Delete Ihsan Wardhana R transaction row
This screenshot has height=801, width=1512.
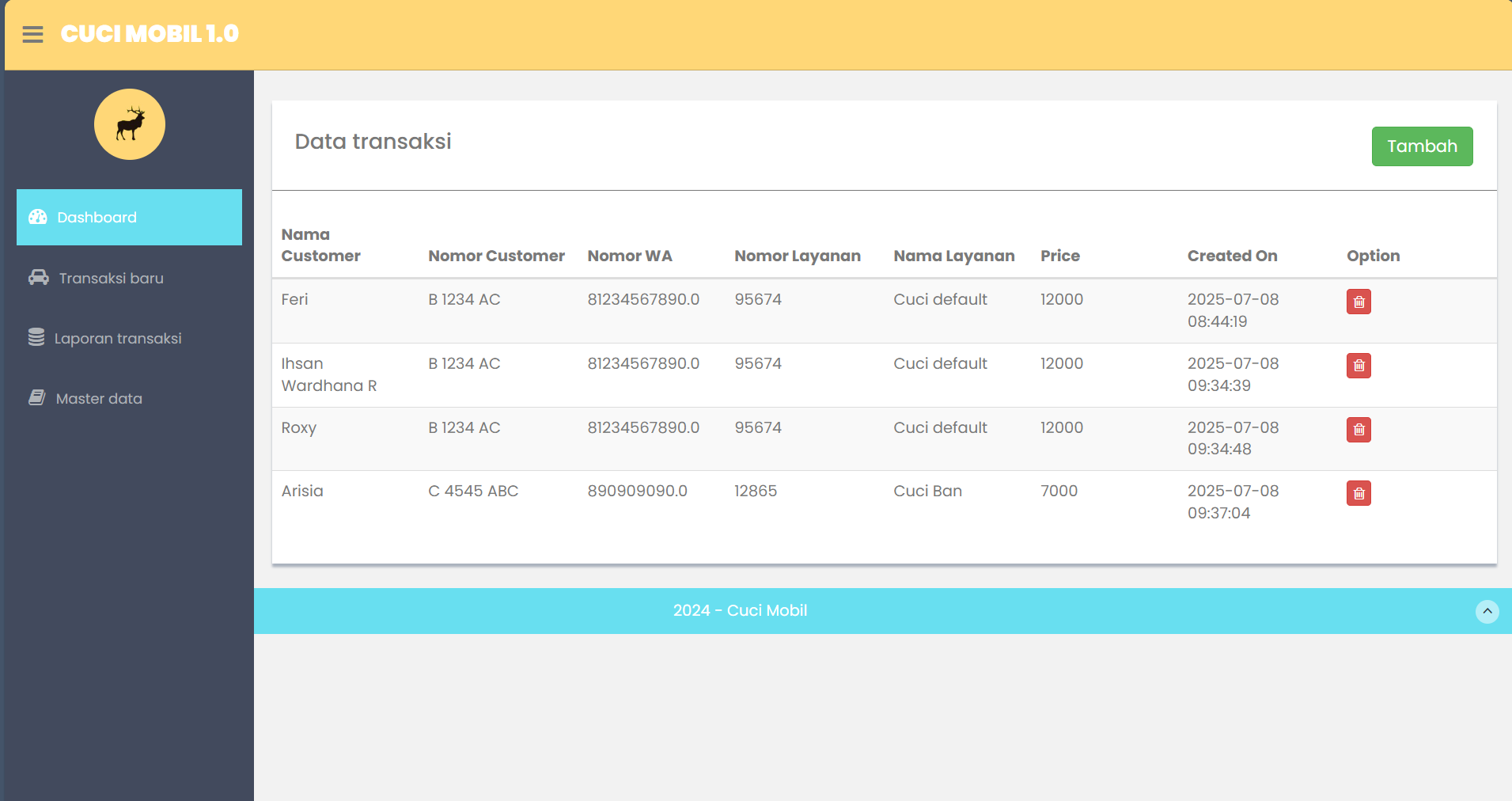click(1359, 366)
